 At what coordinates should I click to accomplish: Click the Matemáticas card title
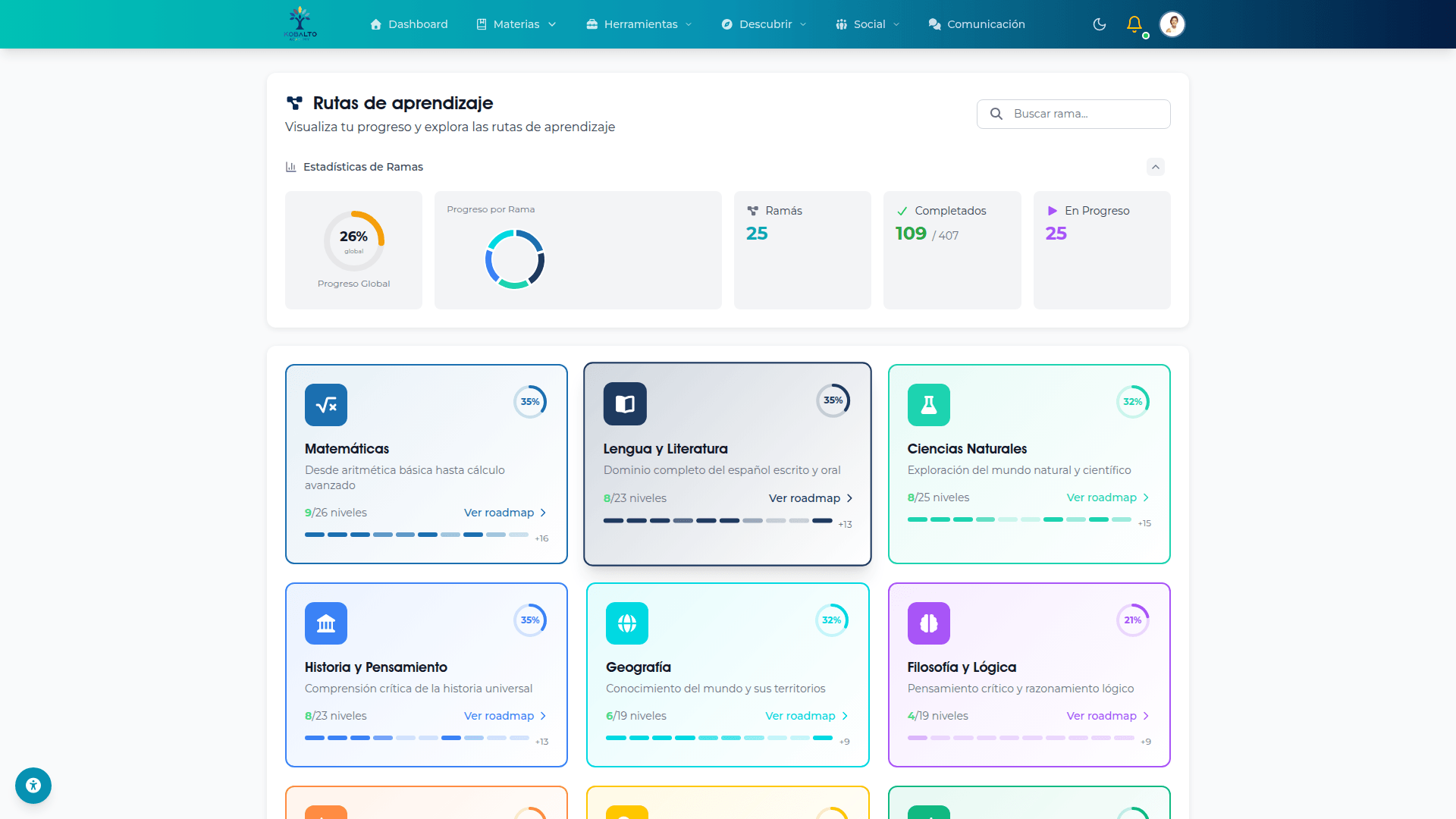click(x=347, y=449)
